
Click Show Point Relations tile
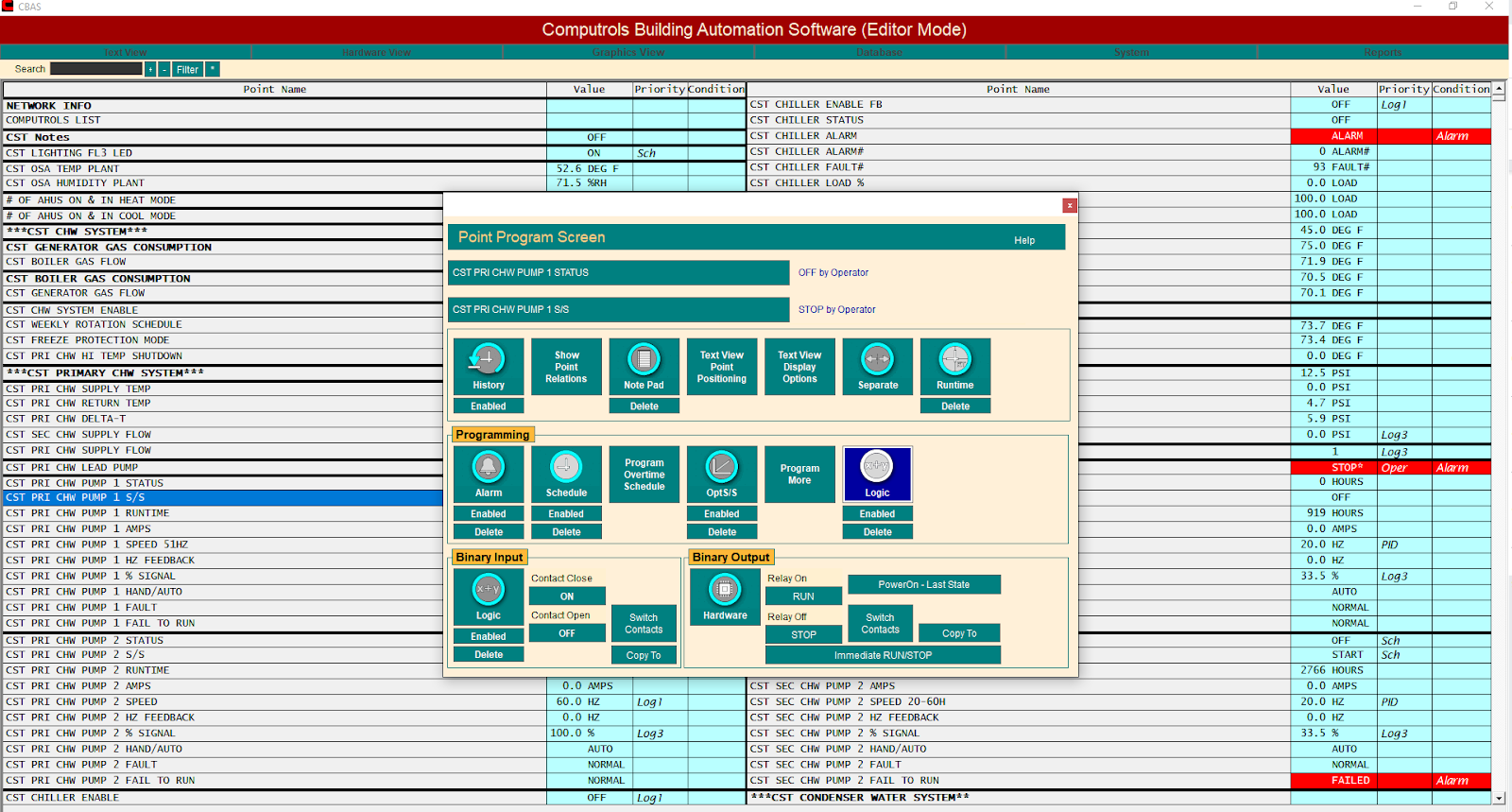coord(566,366)
